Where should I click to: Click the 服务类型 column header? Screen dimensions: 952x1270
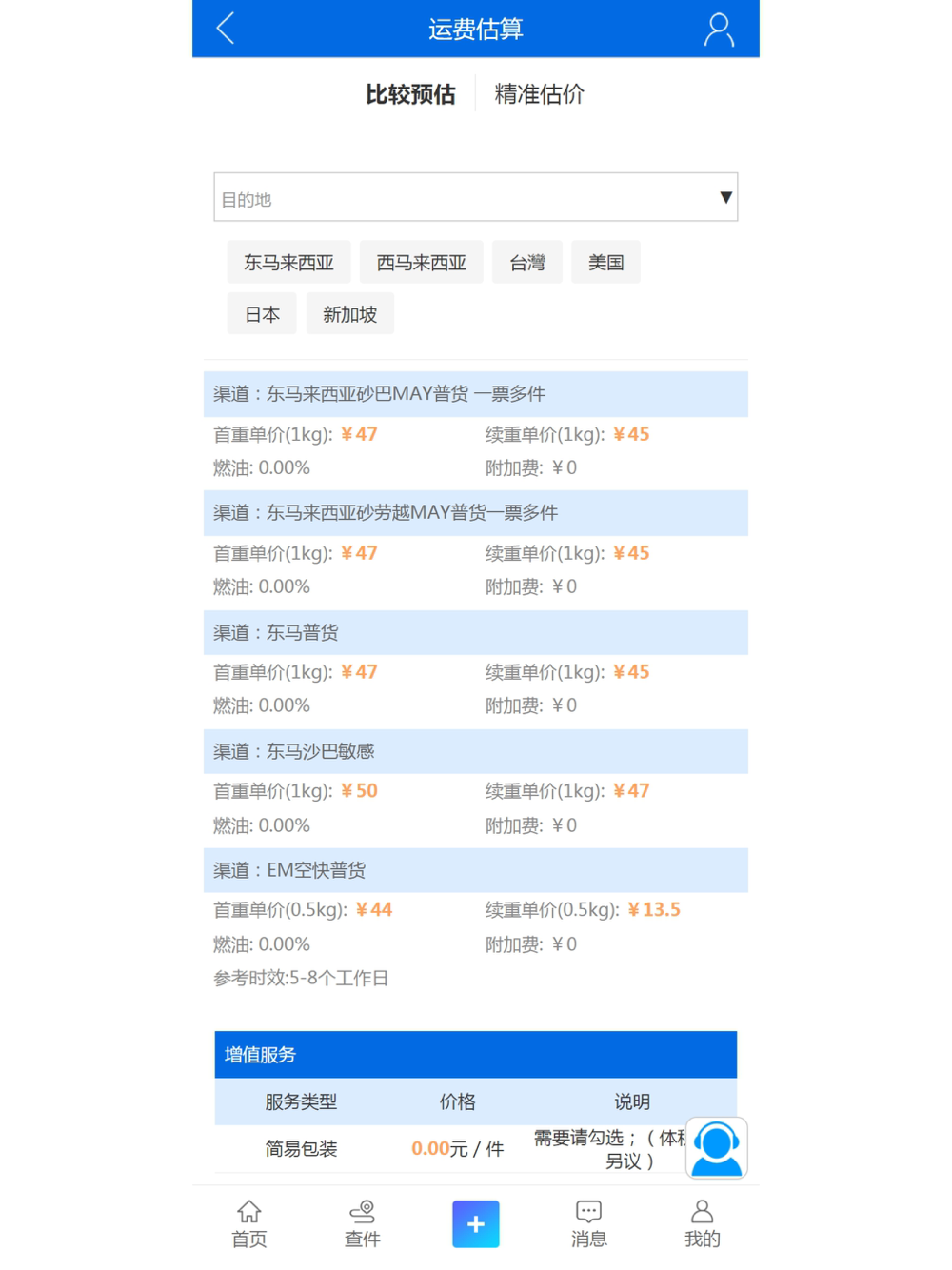[301, 1101]
